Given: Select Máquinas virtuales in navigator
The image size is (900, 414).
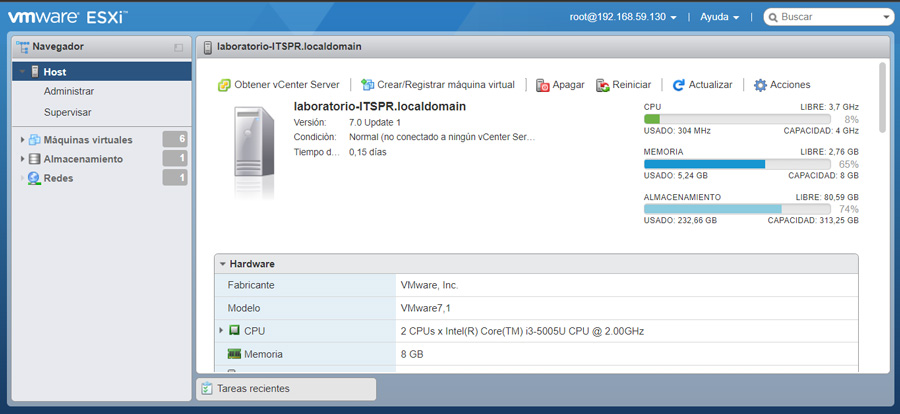Looking at the screenshot, I should [x=88, y=140].
